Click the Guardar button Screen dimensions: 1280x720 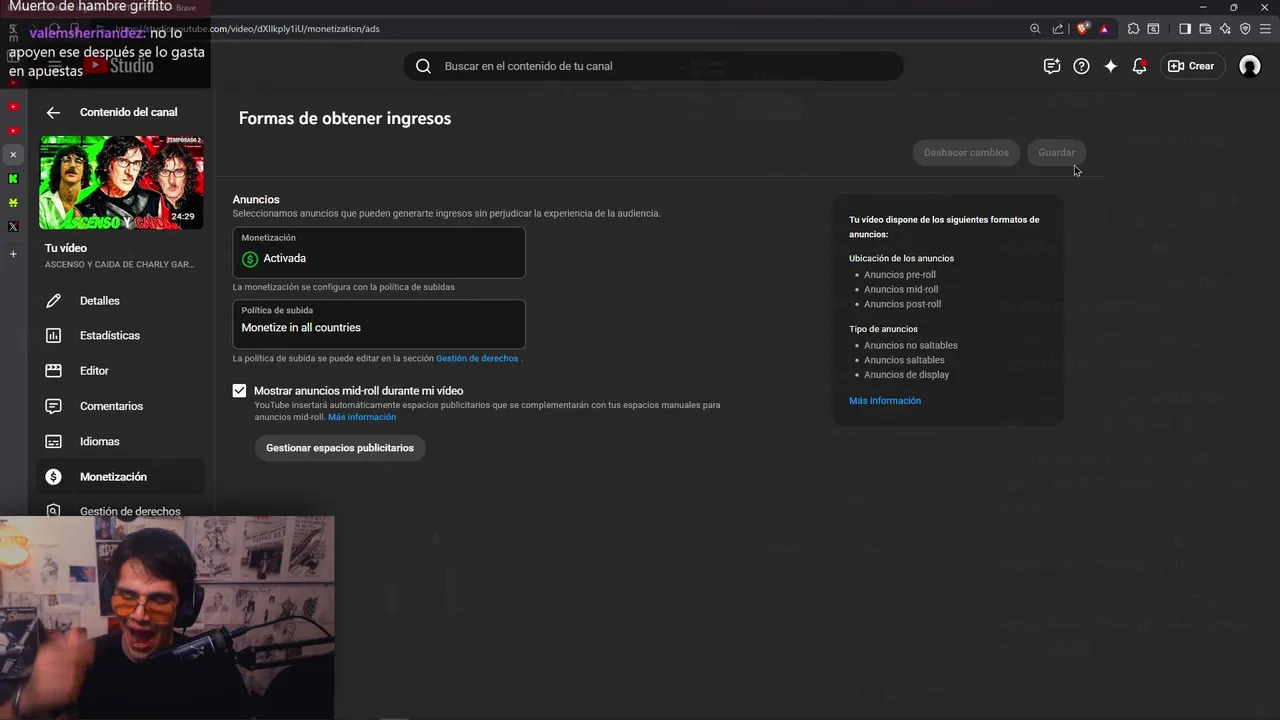(1056, 153)
